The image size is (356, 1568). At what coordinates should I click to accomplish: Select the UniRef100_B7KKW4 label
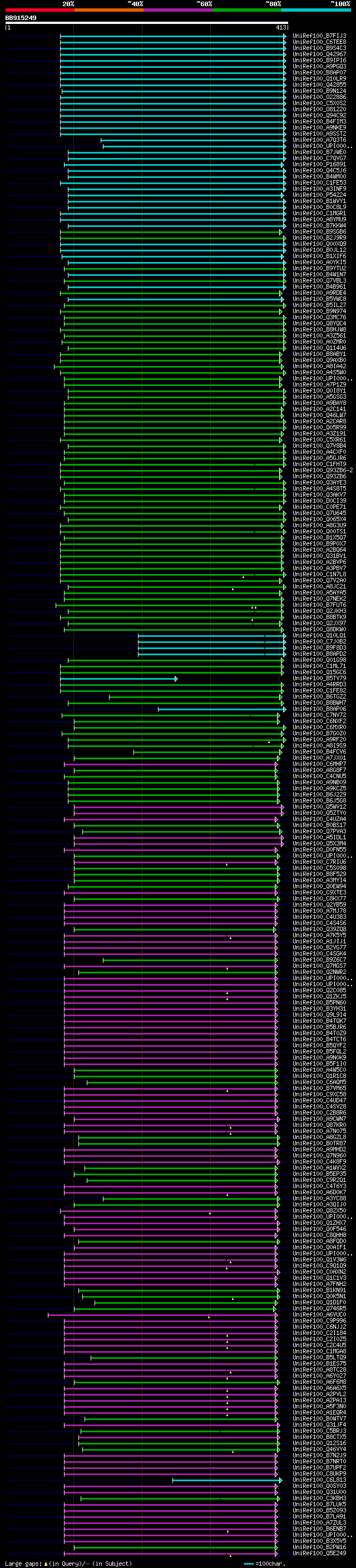click(319, 226)
